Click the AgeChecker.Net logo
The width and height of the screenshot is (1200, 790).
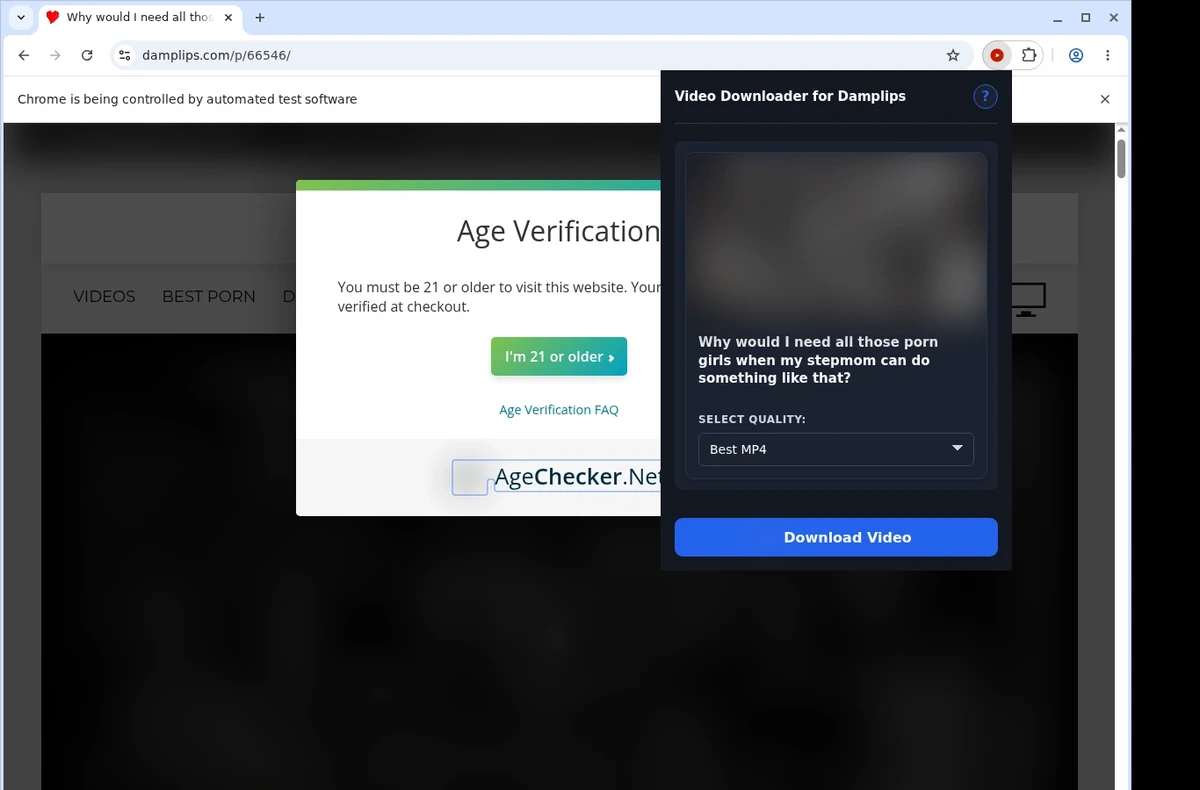[x=558, y=477]
